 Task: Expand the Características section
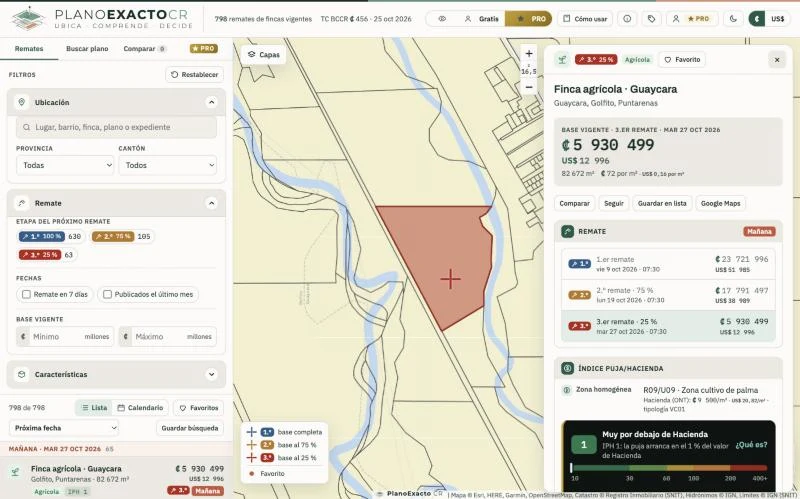click(x=211, y=375)
